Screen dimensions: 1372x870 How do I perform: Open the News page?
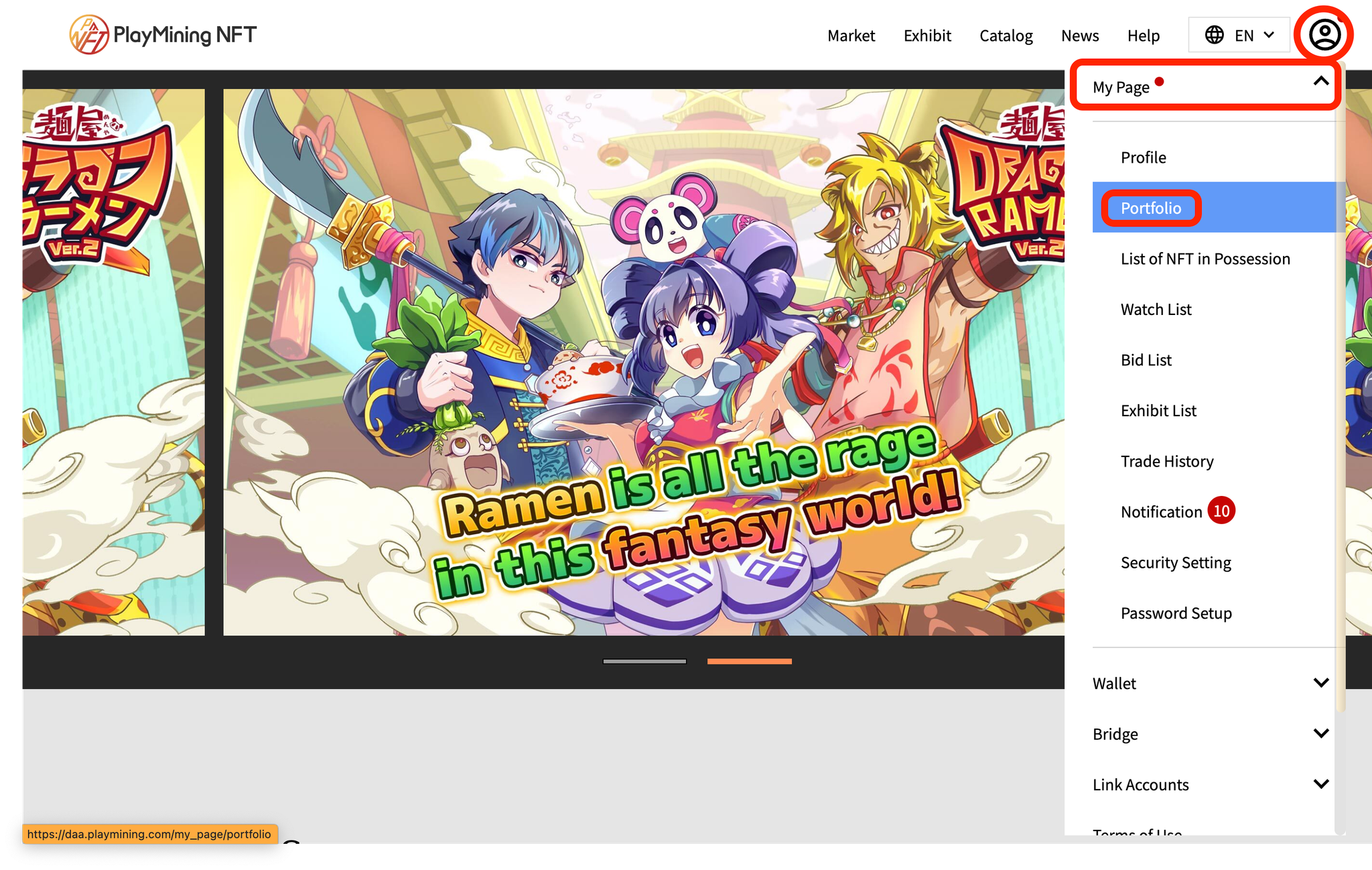tap(1079, 36)
